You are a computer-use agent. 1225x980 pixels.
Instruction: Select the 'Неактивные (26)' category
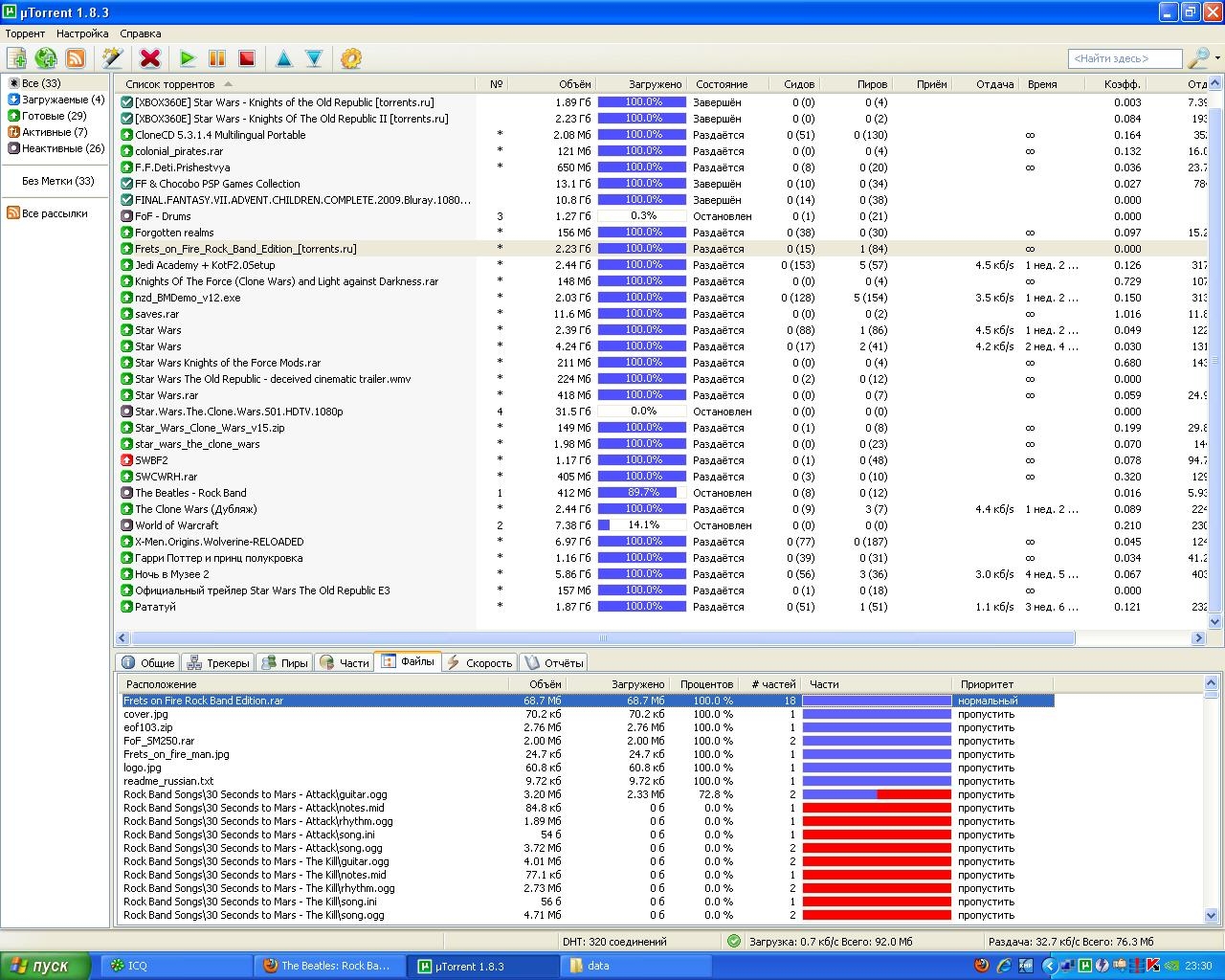pos(56,148)
